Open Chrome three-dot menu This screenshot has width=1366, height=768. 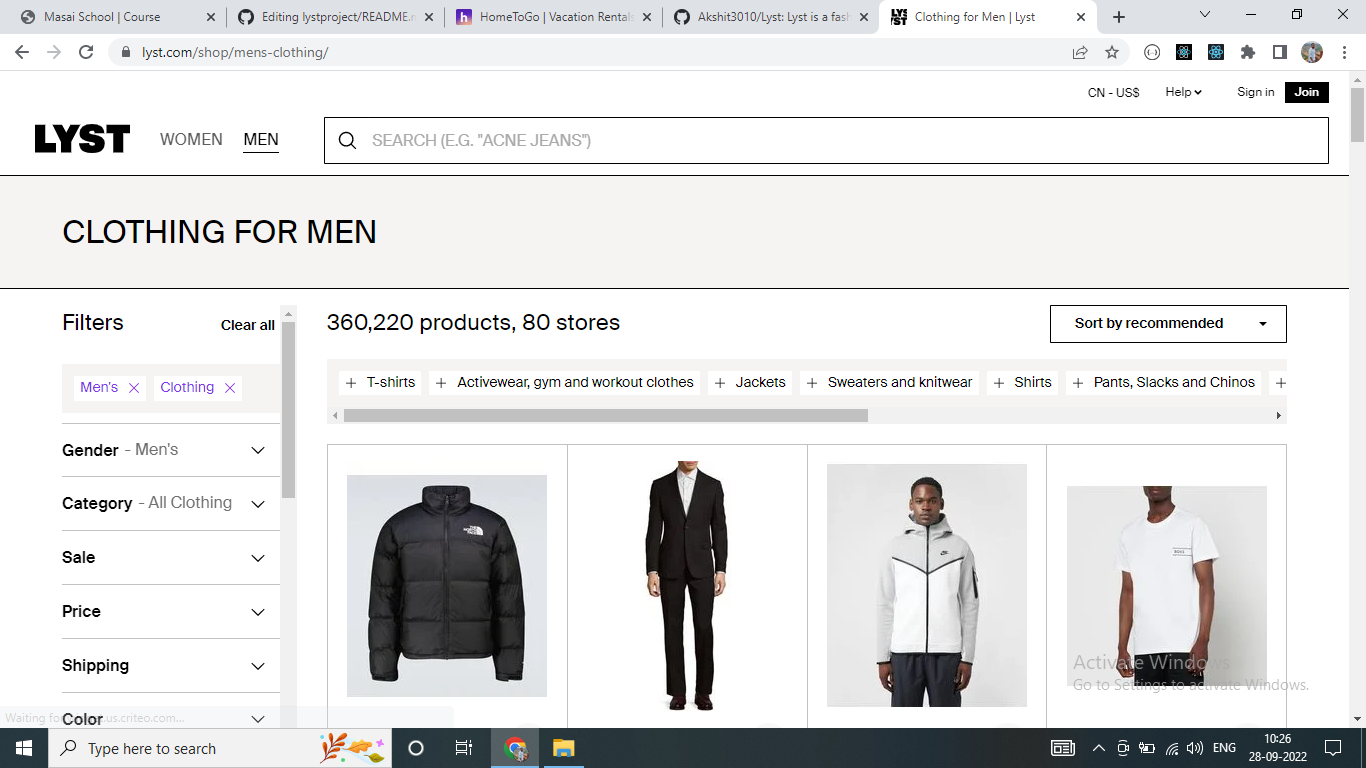[x=1345, y=52]
